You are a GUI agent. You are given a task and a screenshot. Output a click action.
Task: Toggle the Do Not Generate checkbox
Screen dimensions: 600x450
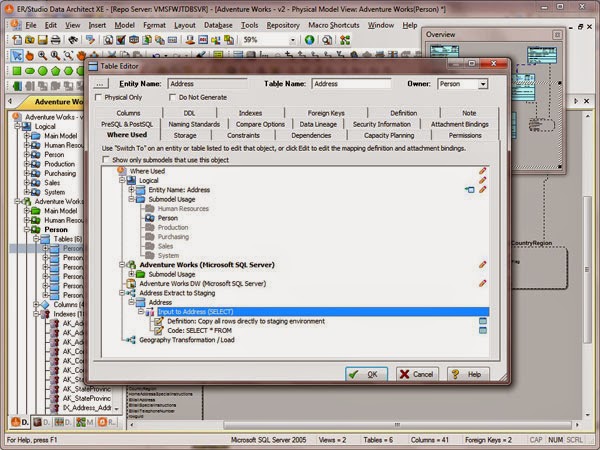pyautogui.click(x=173, y=97)
